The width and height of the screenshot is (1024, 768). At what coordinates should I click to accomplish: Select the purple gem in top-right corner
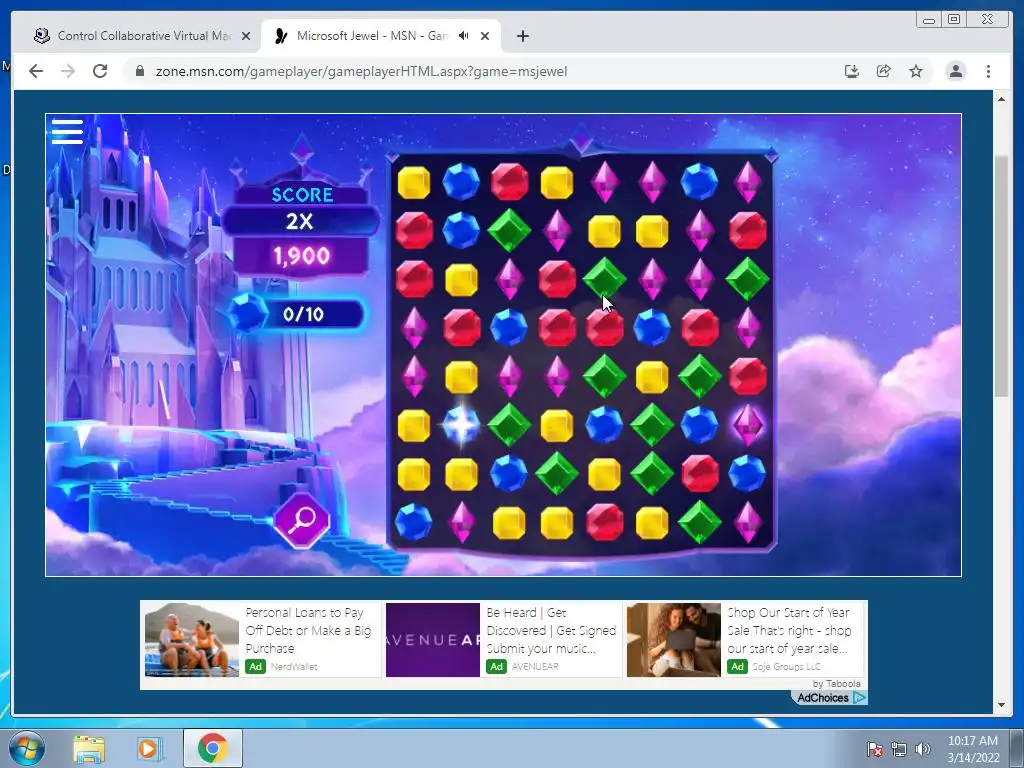[x=747, y=182]
